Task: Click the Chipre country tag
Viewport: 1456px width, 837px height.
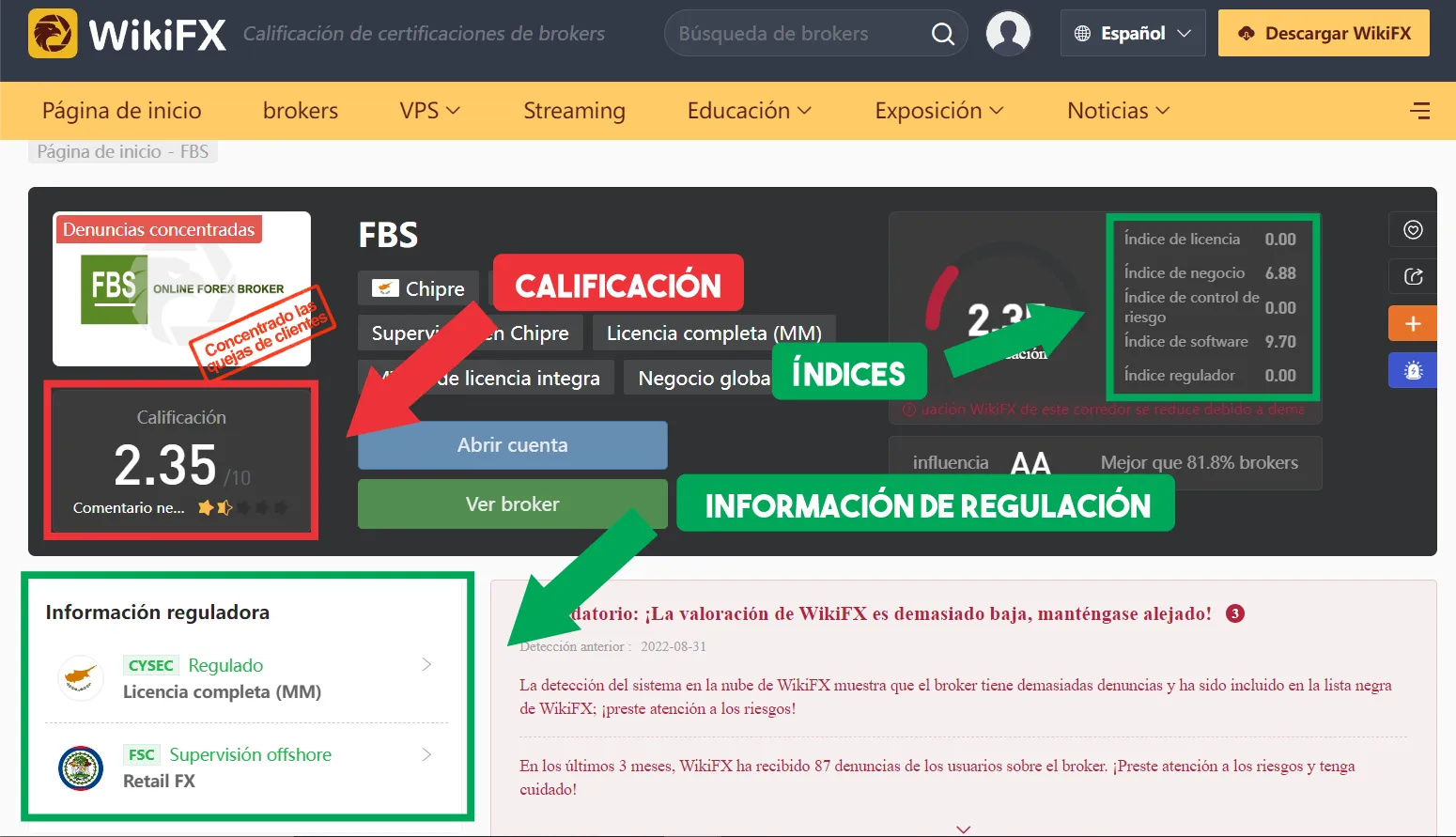Action: (418, 288)
